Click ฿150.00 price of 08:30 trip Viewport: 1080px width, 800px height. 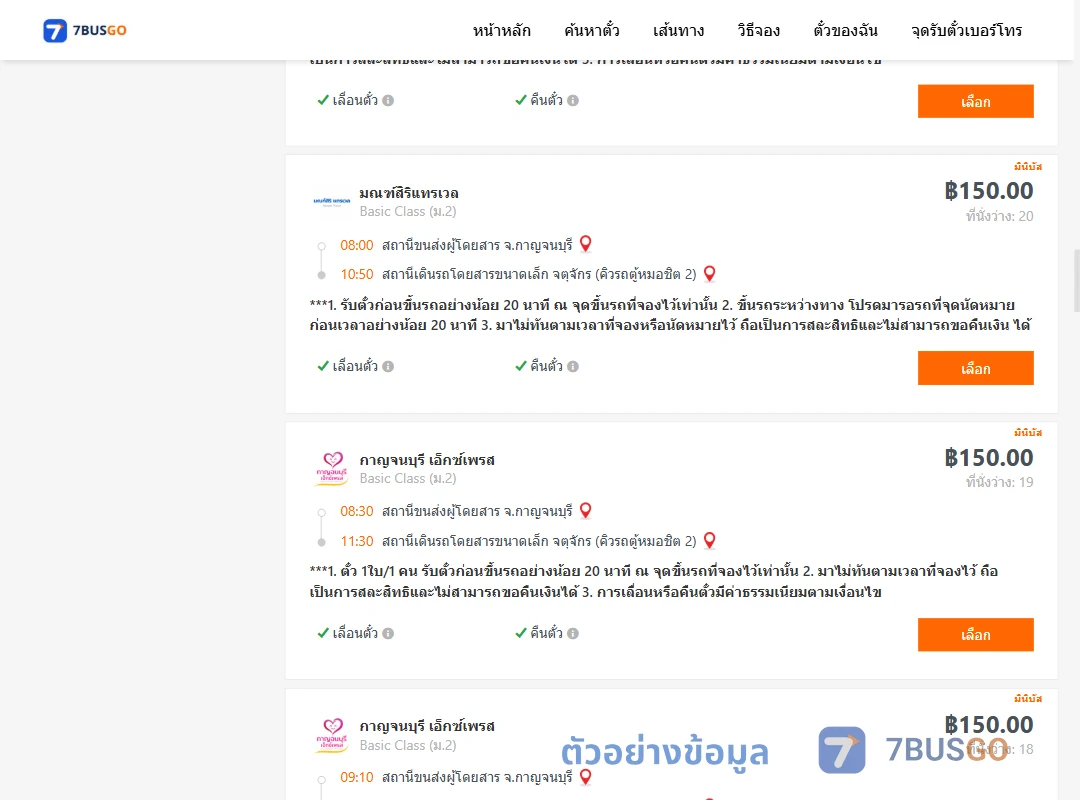[989, 458]
